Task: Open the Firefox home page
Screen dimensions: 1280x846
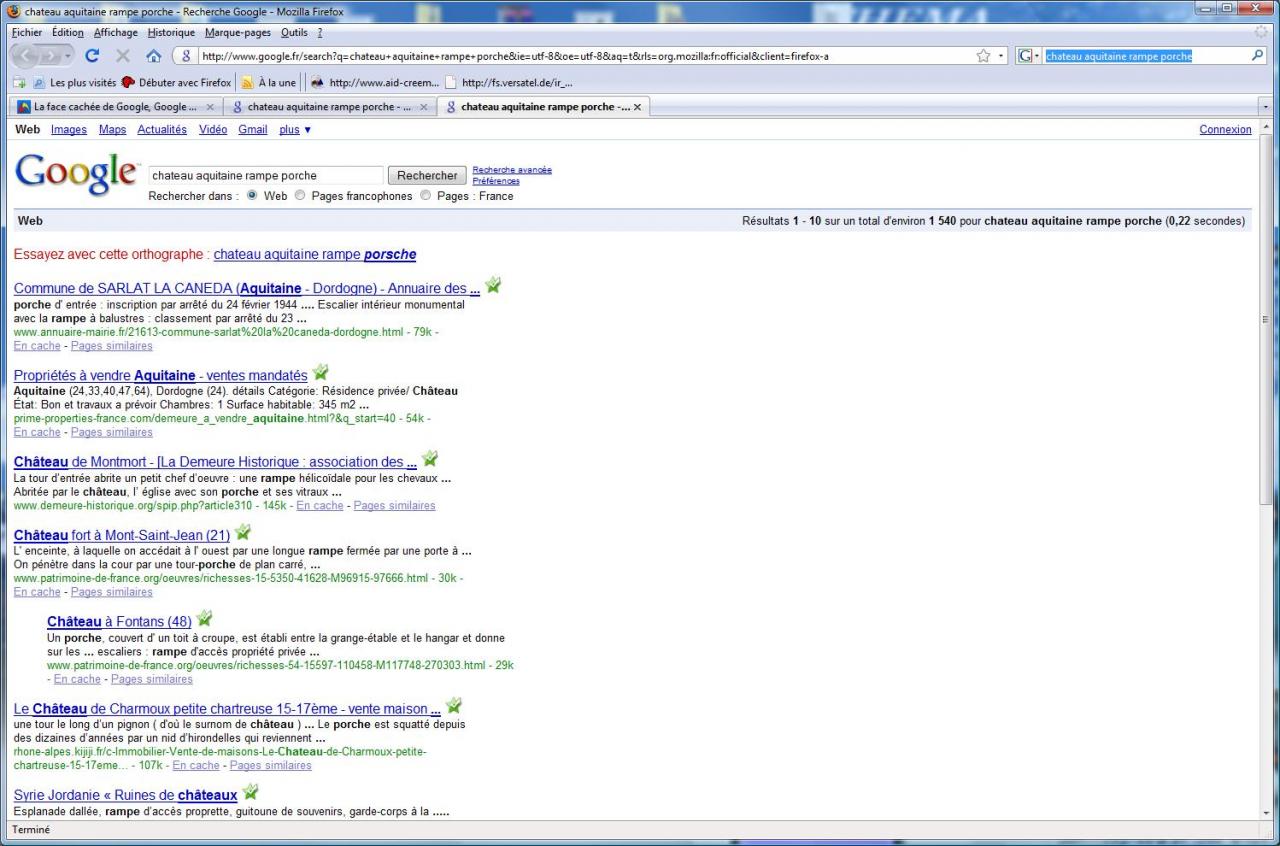Action: tap(153, 56)
